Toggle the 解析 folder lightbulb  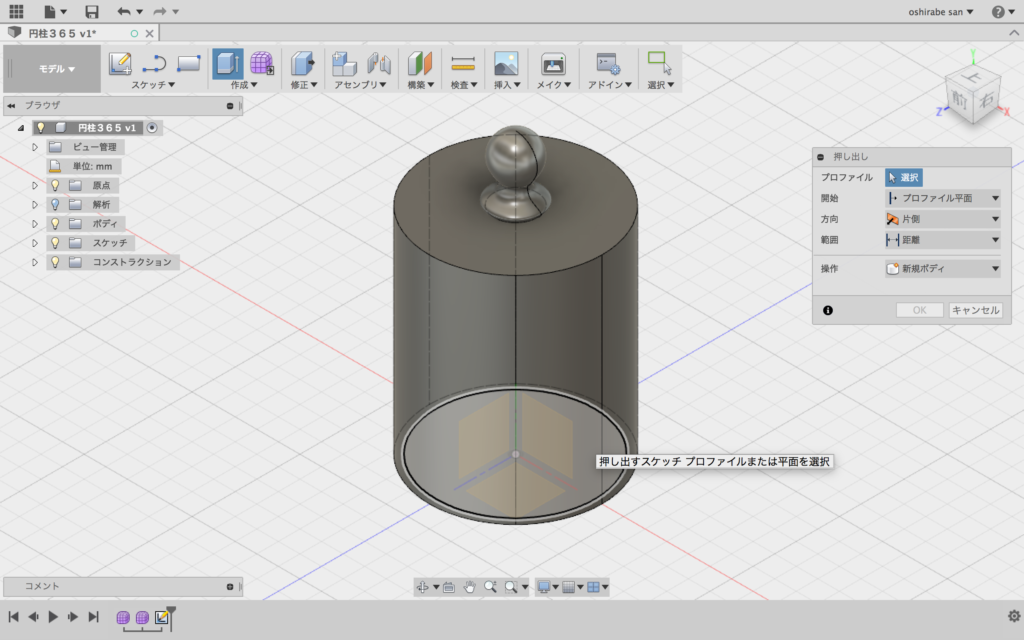[x=56, y=204]
